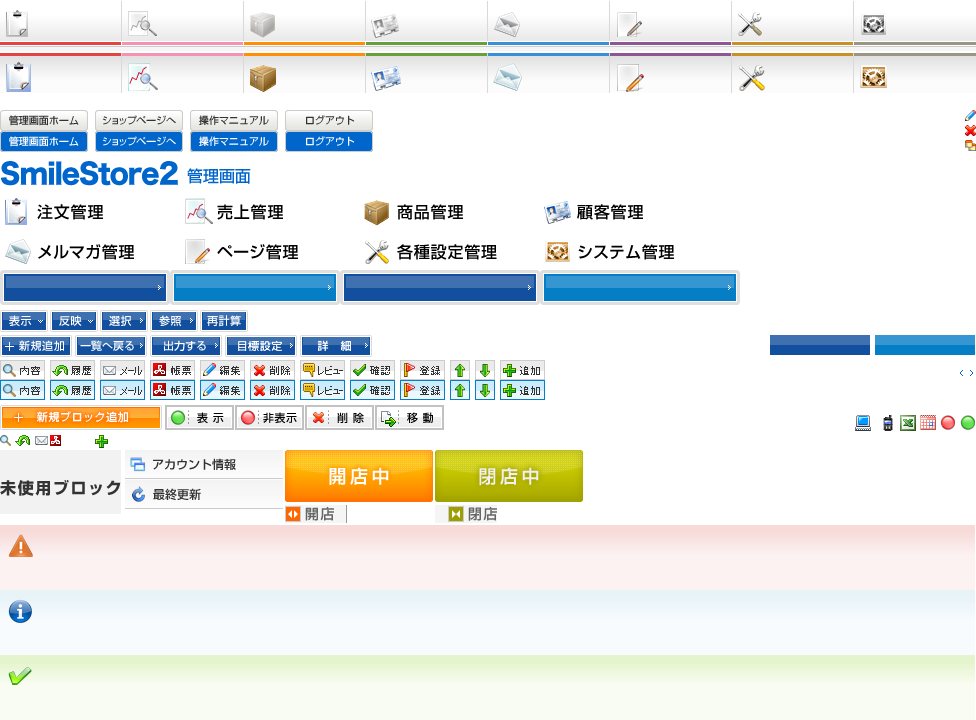The height and width of the screenshot is (720, 976).
Task: Click the colored customer ID card tab icon
Action: pyautogui.click(x=385, y=78)
